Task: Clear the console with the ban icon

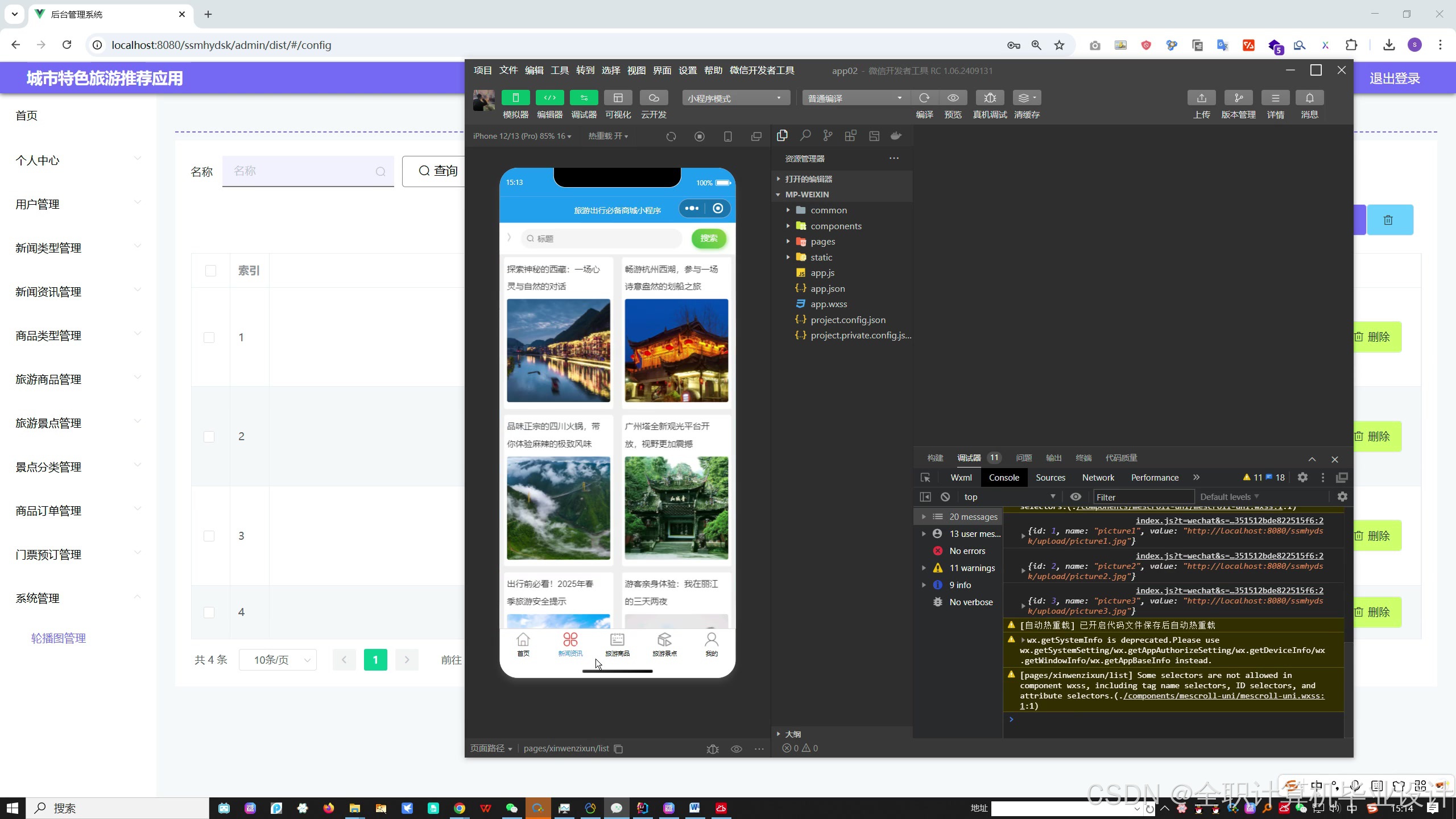Action: pos(945,497)
